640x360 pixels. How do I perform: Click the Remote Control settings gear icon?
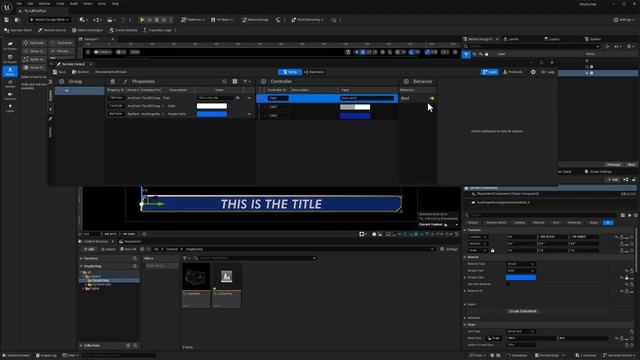pyautogui.click(x=533, y=72)
